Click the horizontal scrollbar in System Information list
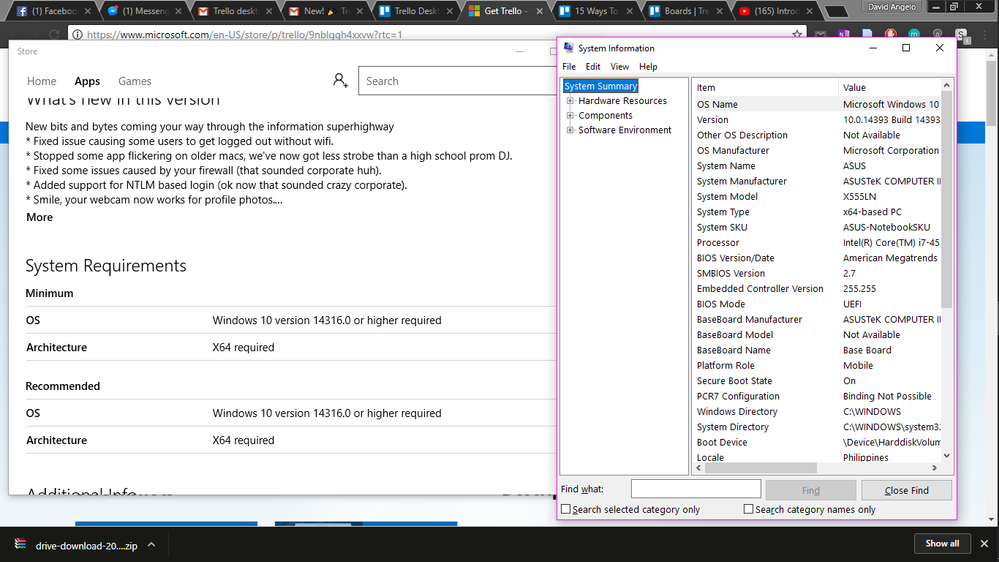 coord(763,468)
